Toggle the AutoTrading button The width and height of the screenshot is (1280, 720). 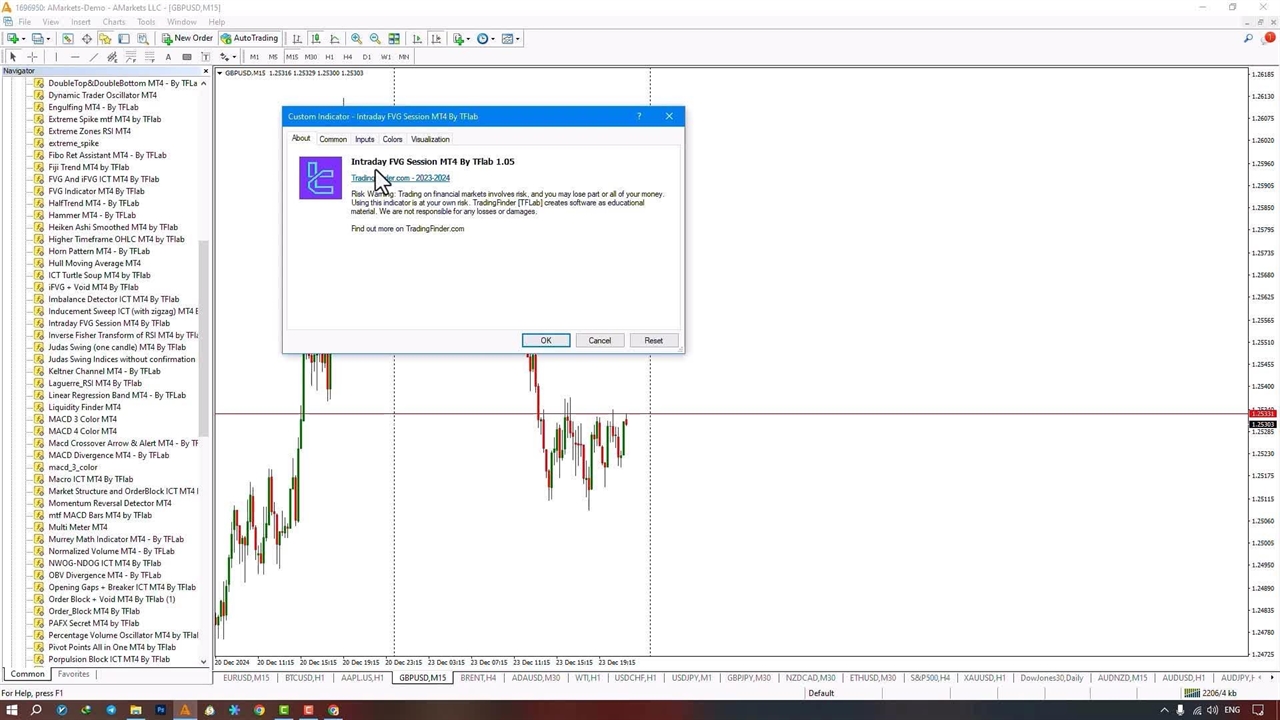(249, 39)
